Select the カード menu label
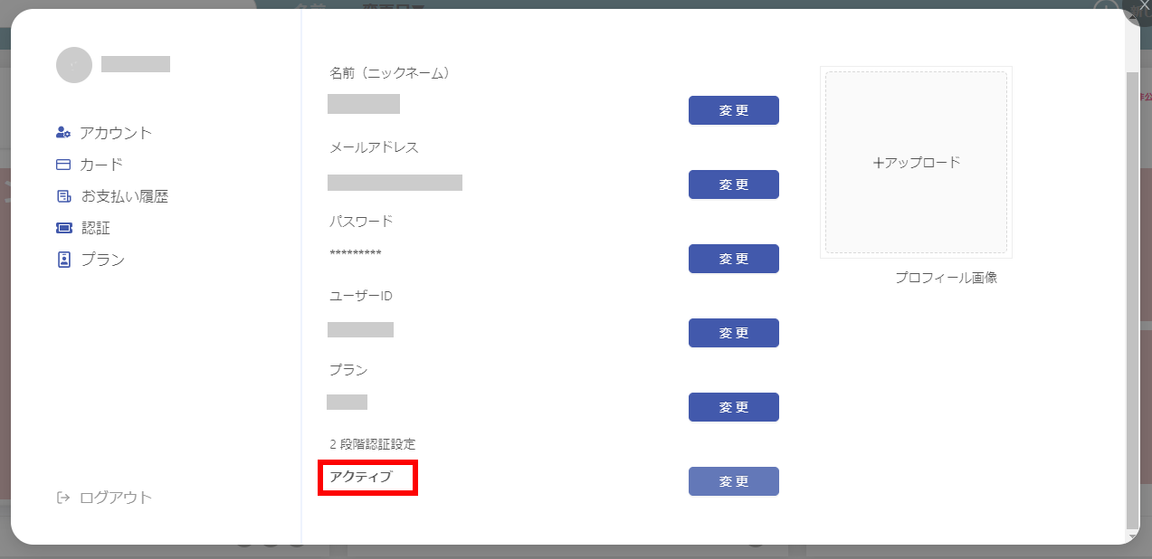 (101, 165)
